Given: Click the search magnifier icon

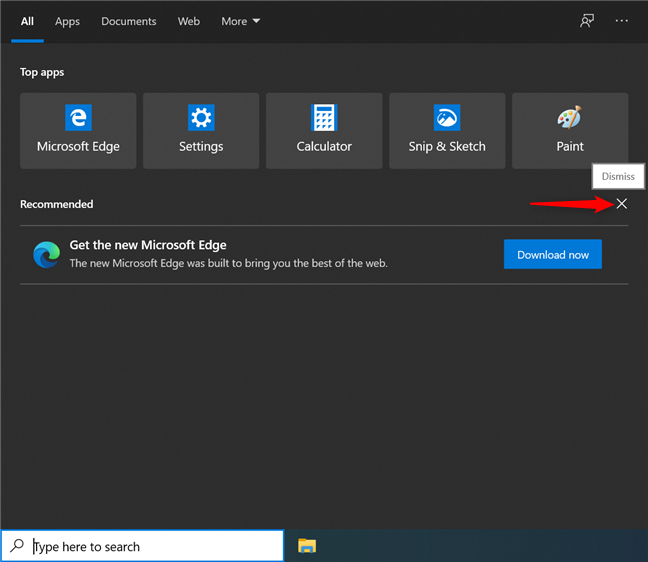Looking at the screenshot, I should (17, 545).
